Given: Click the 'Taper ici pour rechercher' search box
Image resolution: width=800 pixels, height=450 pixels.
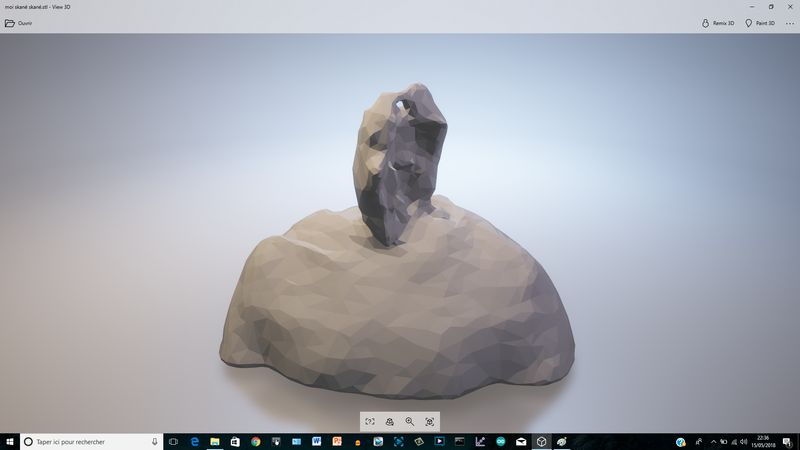Looking at the screenshot, I should 90,441.
